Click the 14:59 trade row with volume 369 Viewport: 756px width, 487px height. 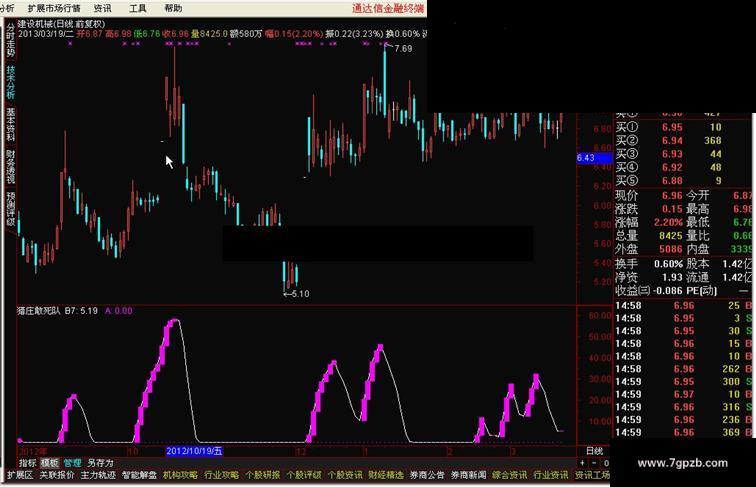click(x=683, y=432)
